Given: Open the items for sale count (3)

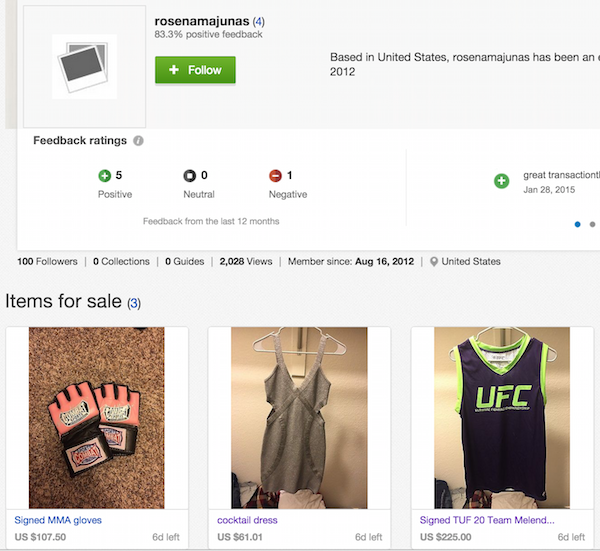Looking at the screenshot, I should (x=134, y=303).
